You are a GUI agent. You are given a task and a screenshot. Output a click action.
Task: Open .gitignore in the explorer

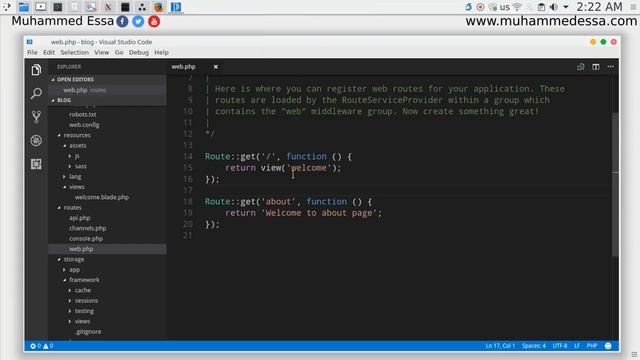click(x=88, y=332)
